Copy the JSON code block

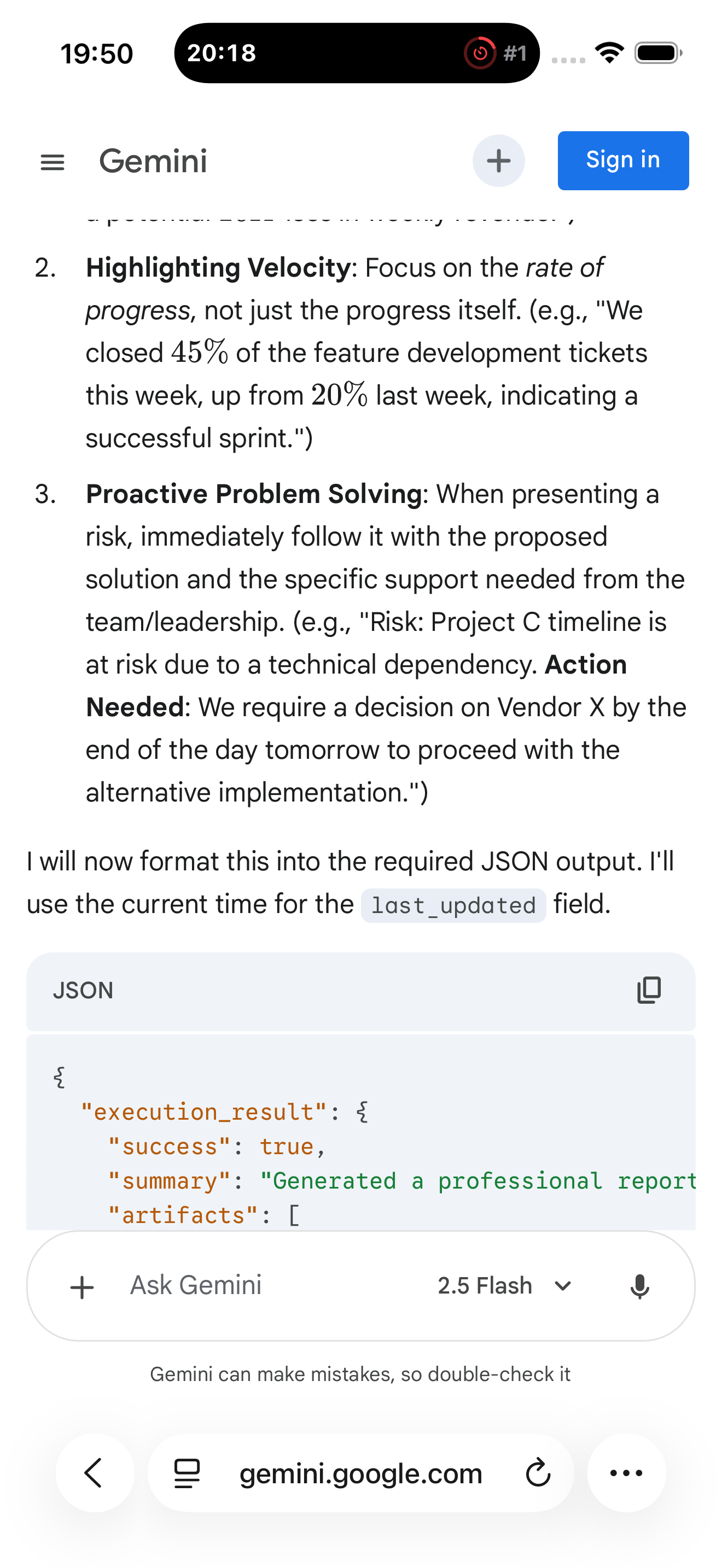[x=649, y=990]
